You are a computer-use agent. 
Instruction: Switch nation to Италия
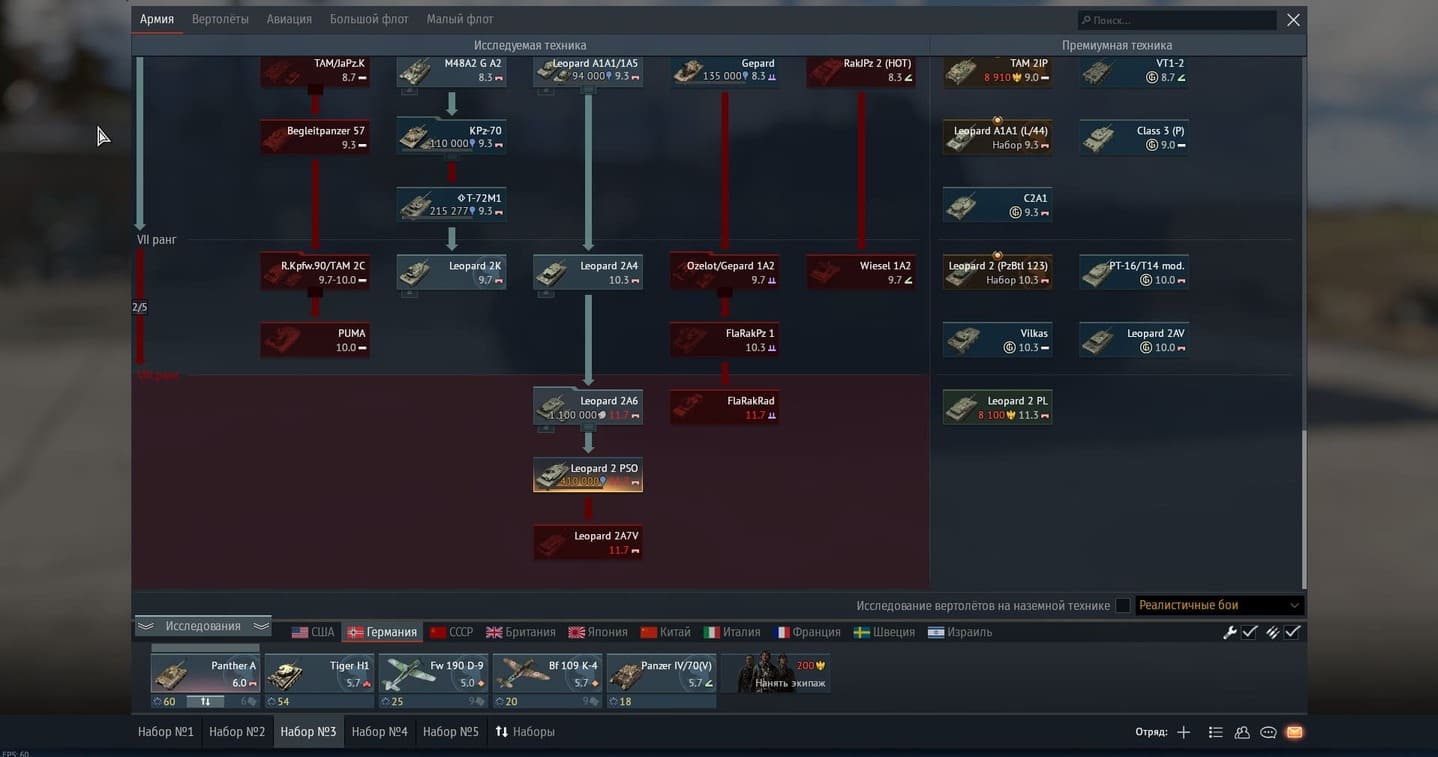click(732, 632)
